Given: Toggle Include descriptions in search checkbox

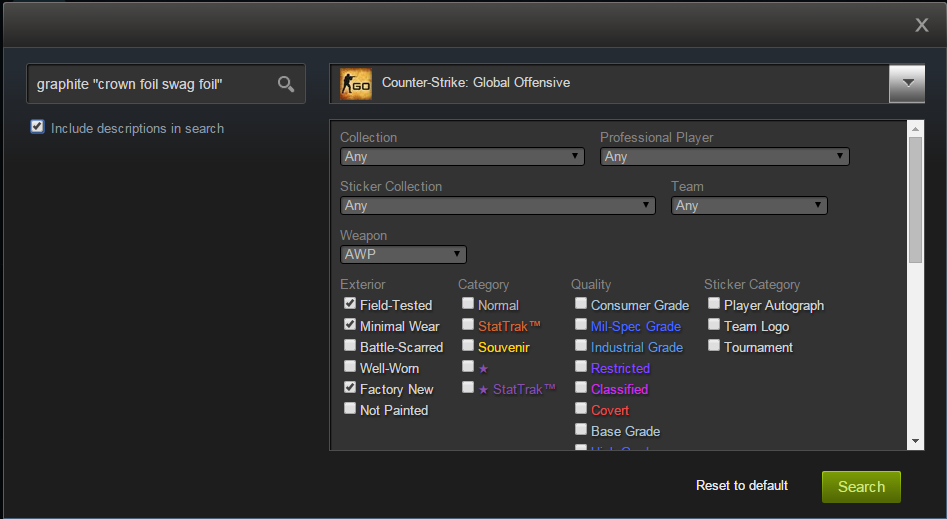Looking at the screenshot, I should tap(38, 127).
